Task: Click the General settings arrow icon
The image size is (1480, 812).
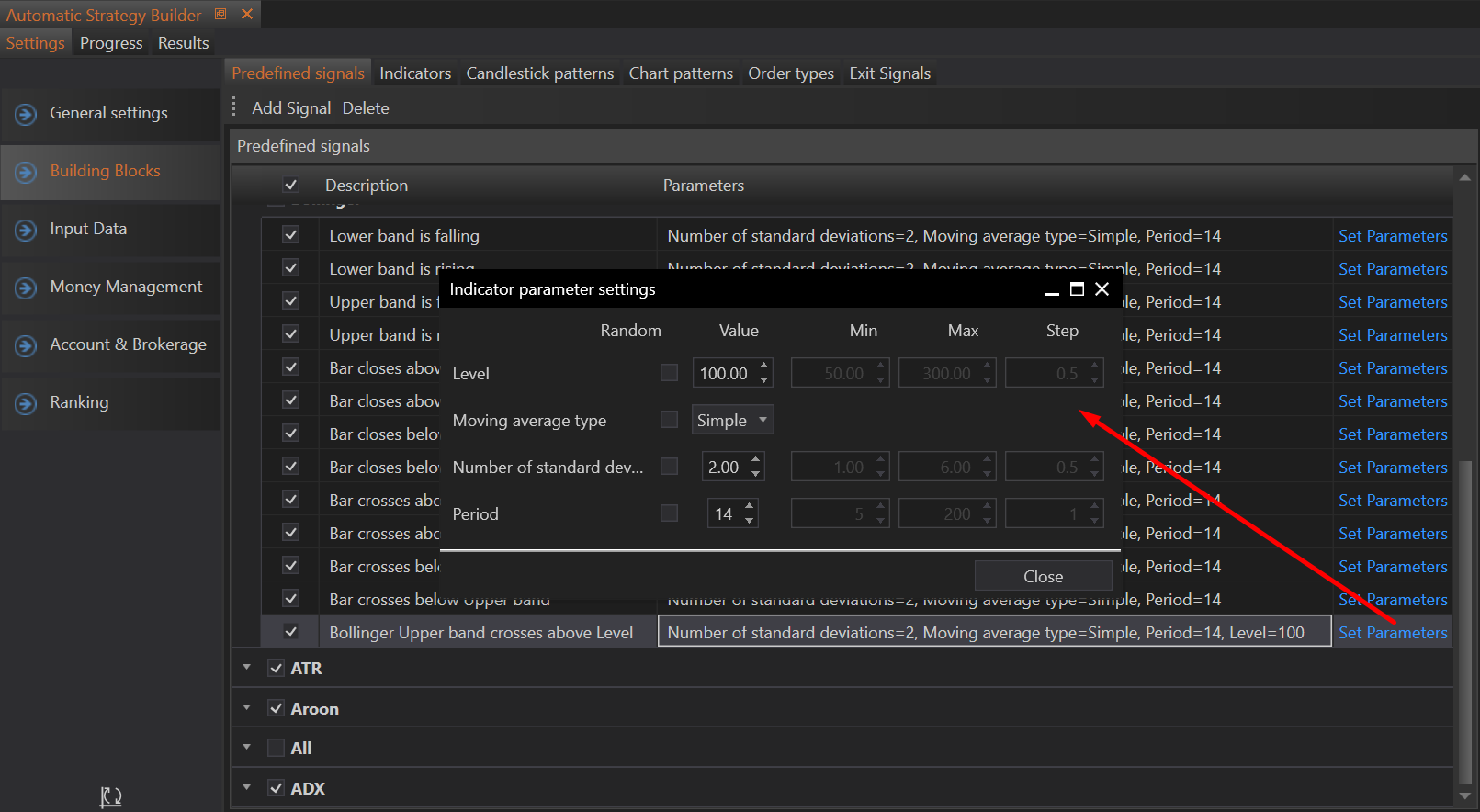Action: 26,114
